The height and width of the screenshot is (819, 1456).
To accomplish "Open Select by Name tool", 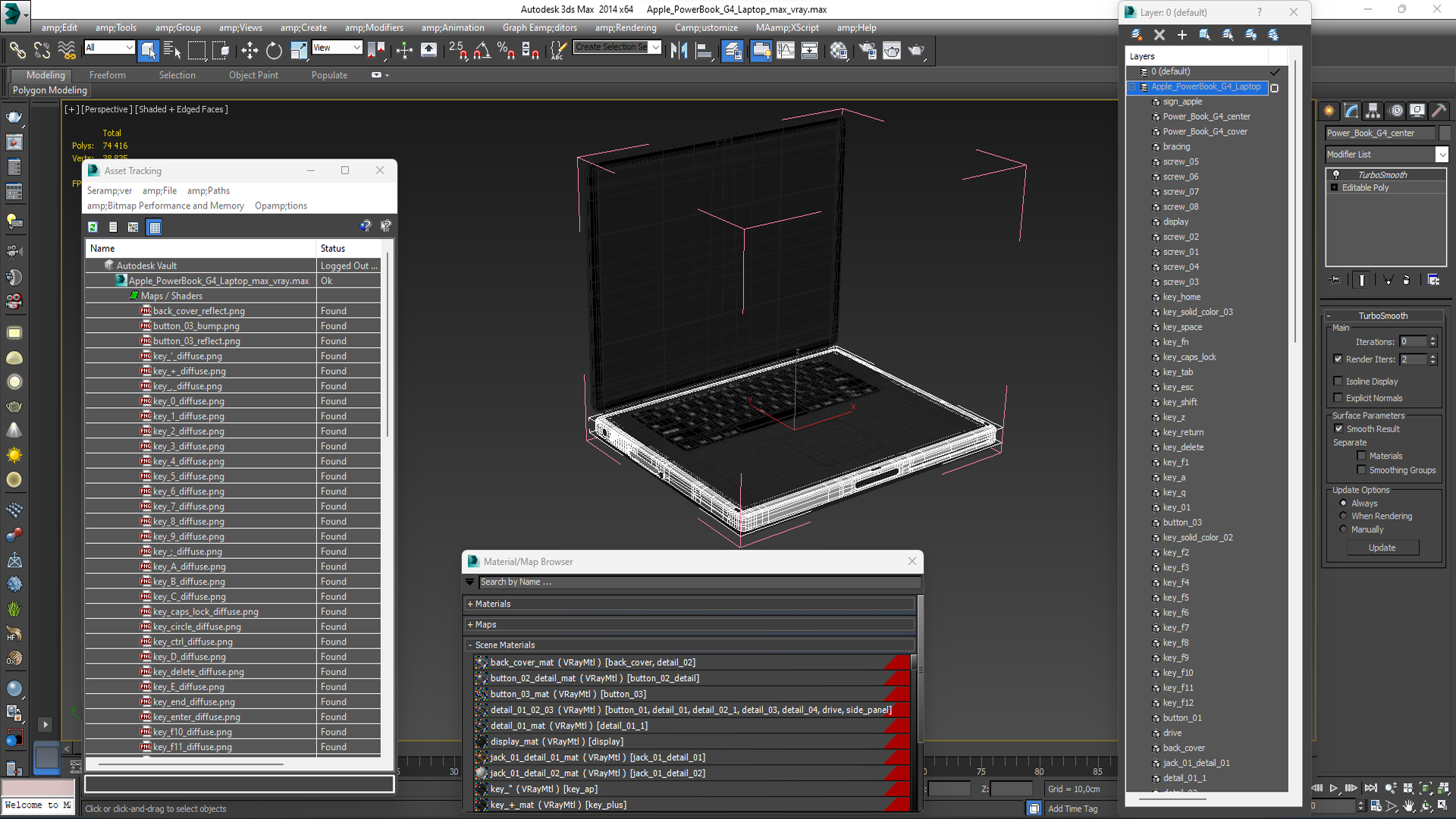I will coord(172,50).
